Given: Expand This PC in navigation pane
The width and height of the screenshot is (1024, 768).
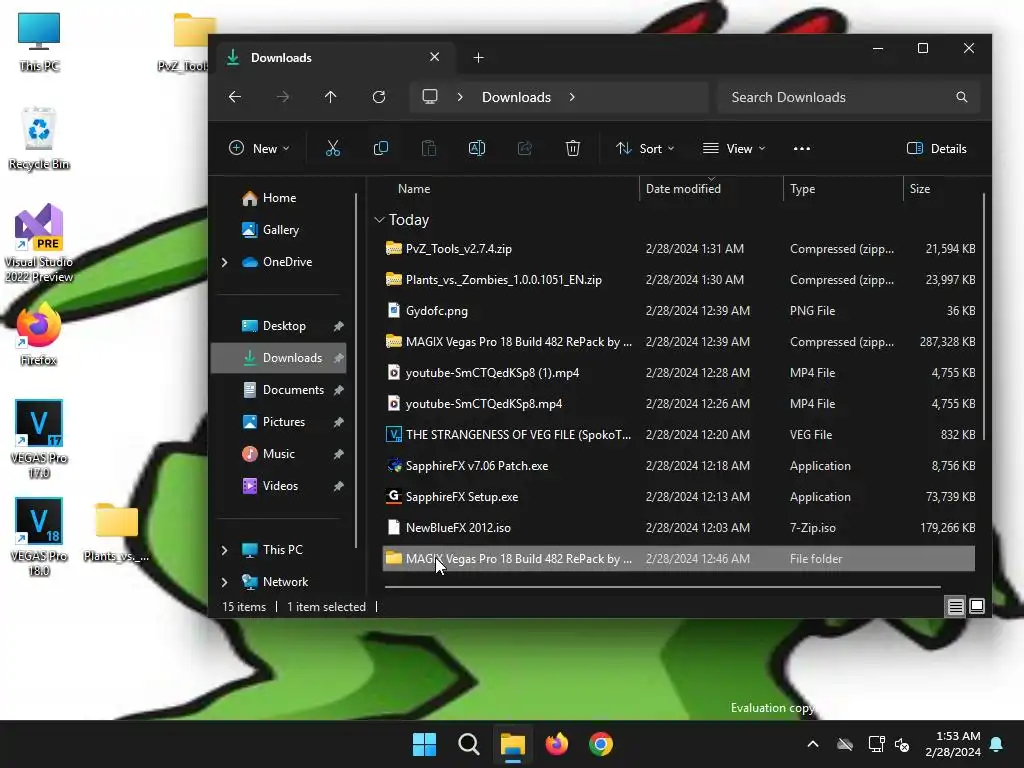Looking at the screenshot, I should tap(225, 550).
